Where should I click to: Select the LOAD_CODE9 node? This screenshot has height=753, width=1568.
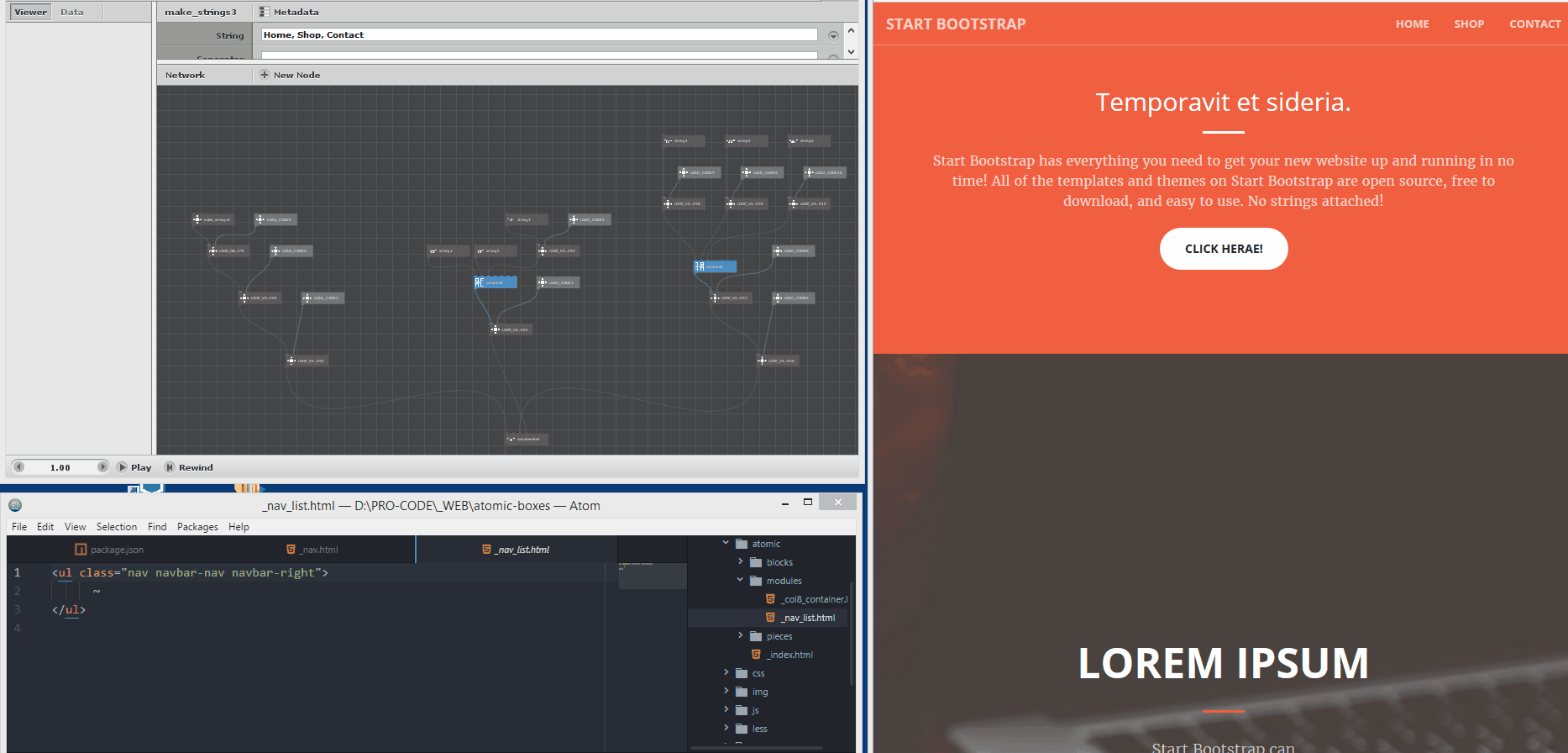(x=762, y=172)
